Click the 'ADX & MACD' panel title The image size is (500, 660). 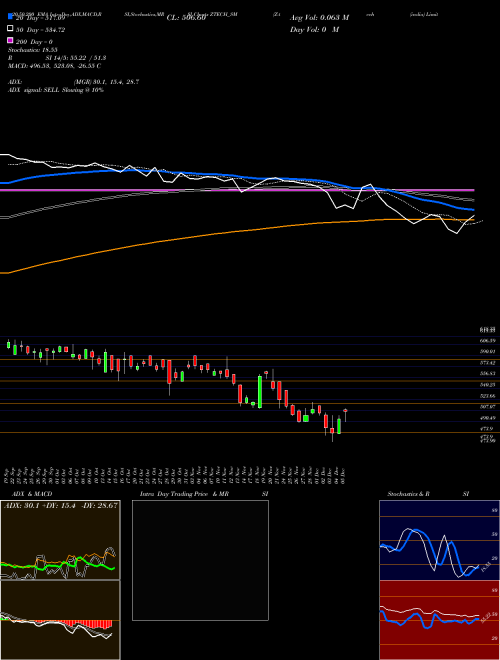32,494
